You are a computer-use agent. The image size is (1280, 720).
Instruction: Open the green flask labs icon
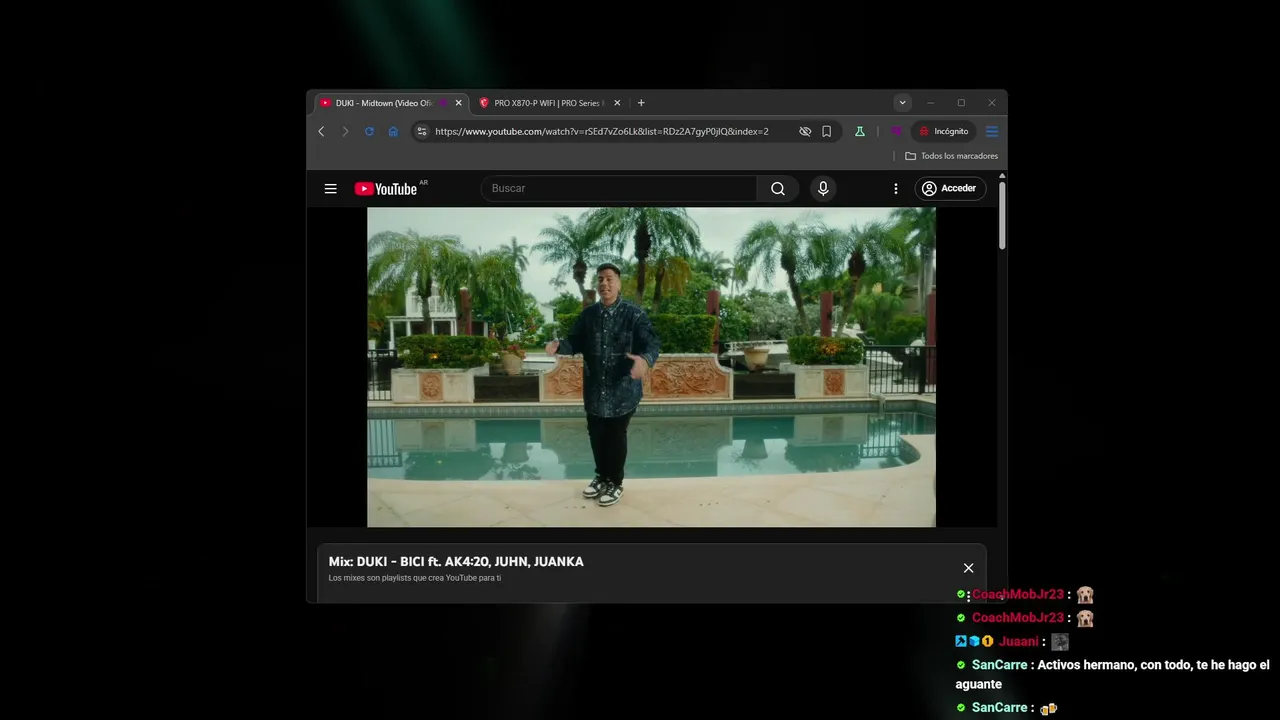click(x=859, y=131)
